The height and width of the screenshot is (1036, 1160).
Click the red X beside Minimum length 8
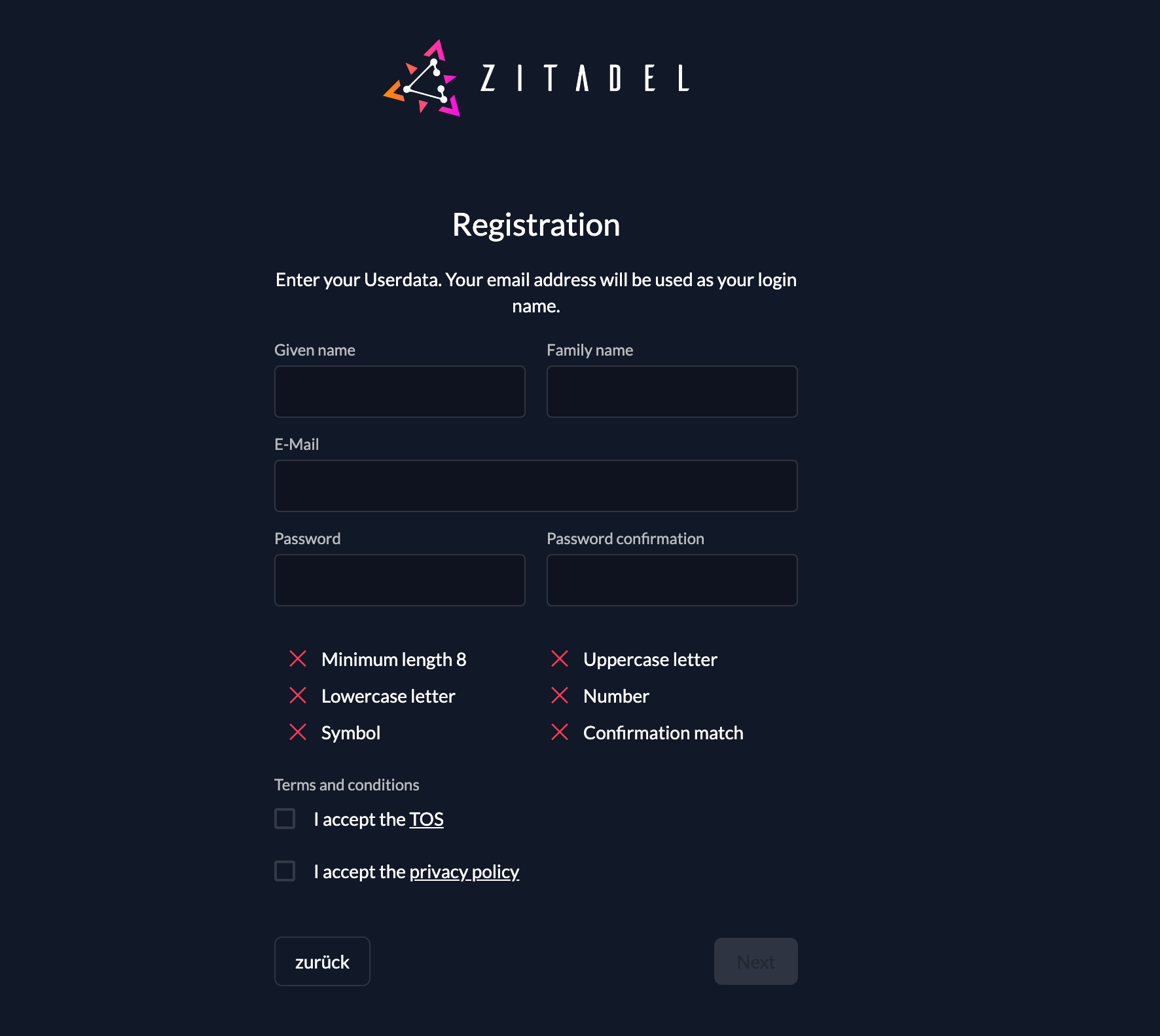click(298, 659)
